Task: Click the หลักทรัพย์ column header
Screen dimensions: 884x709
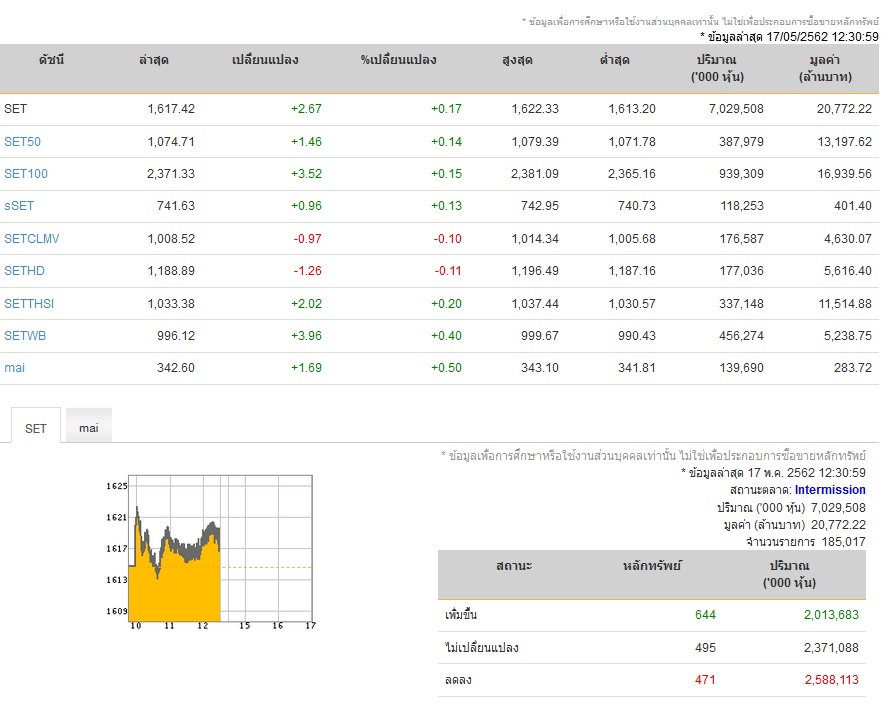Action: tap(652, 566)
